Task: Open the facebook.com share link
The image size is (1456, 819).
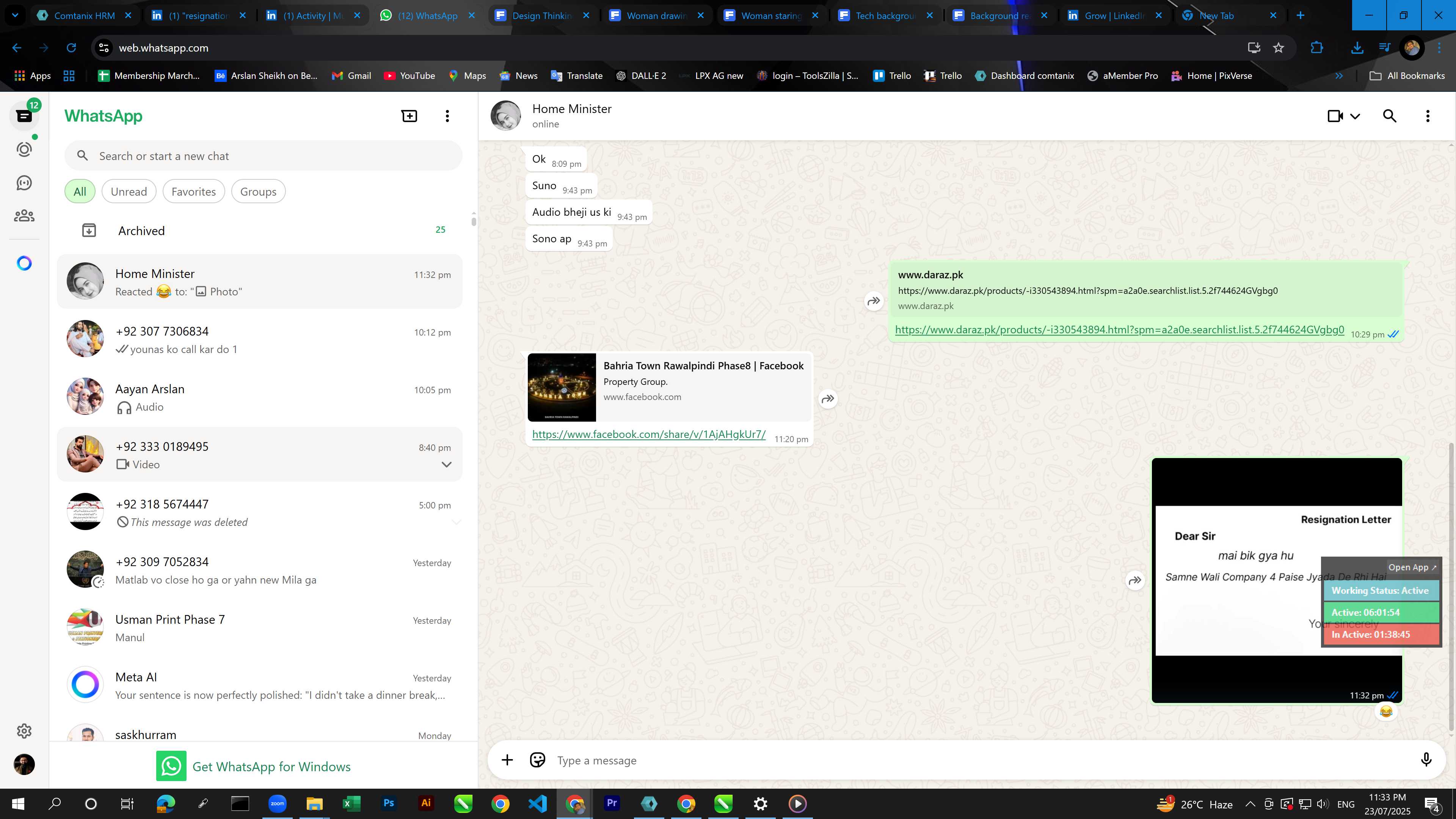Action: point(649,434)
